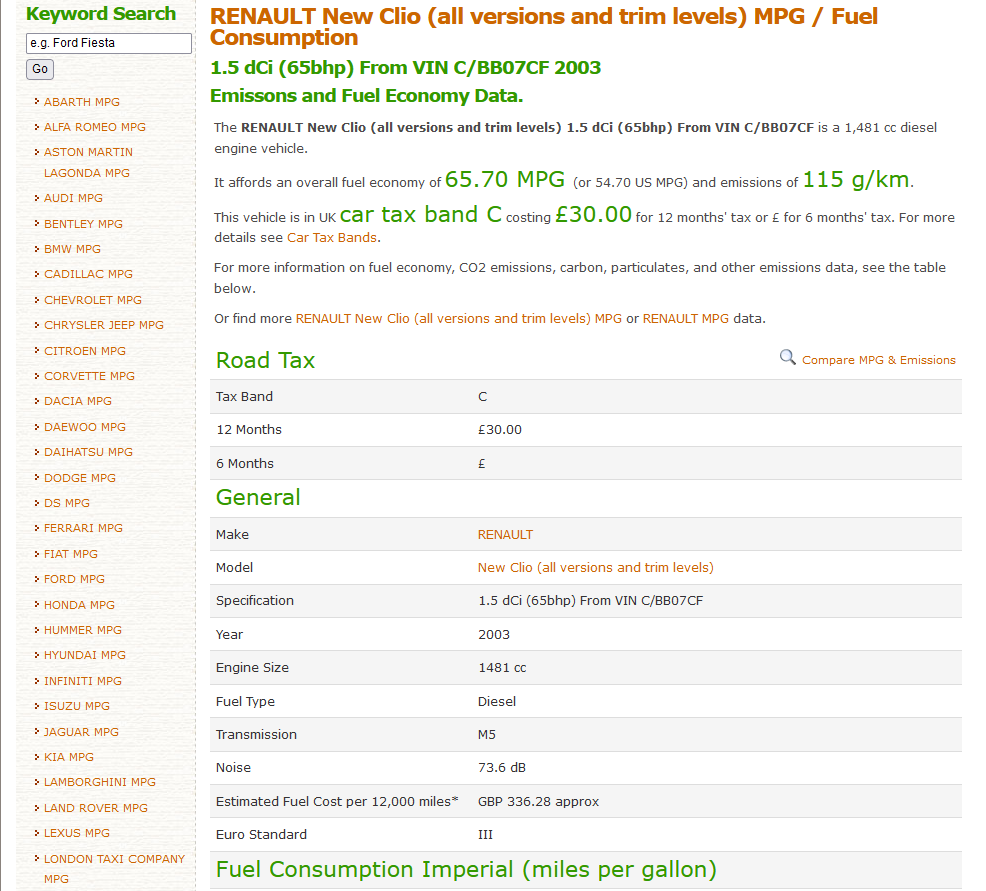Open the Car Tax Bands link
Image resolution: width=986 pixels, height=891 pixels.
[x=332, y=238]
